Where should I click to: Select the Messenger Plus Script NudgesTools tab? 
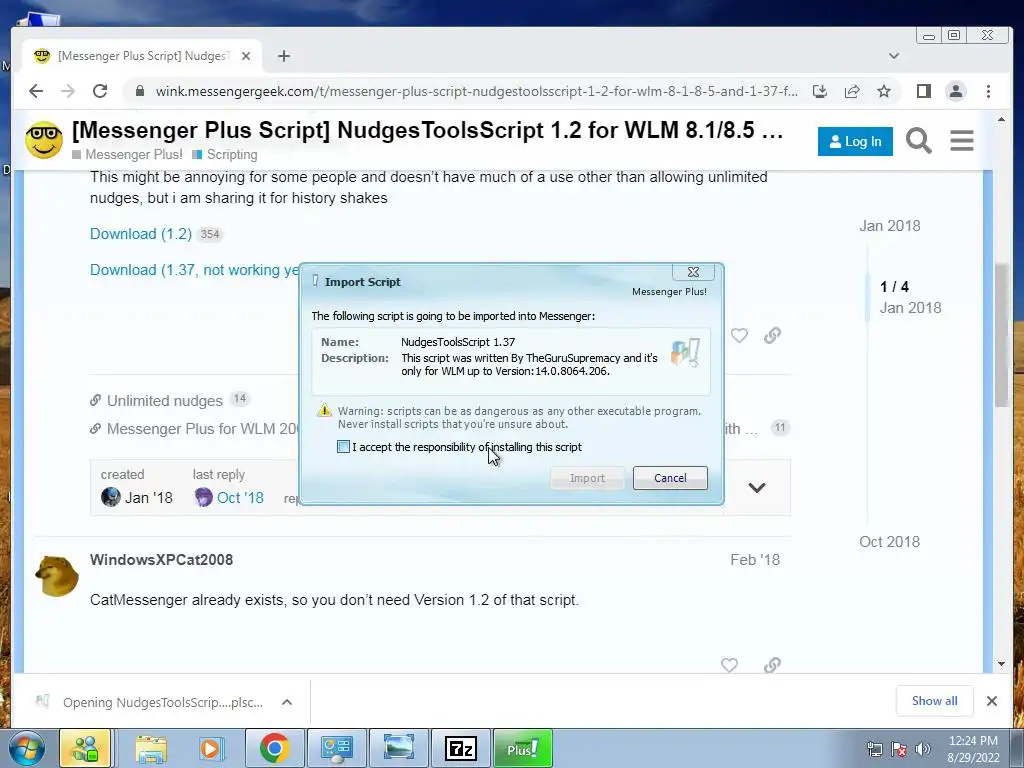(142, 56)
